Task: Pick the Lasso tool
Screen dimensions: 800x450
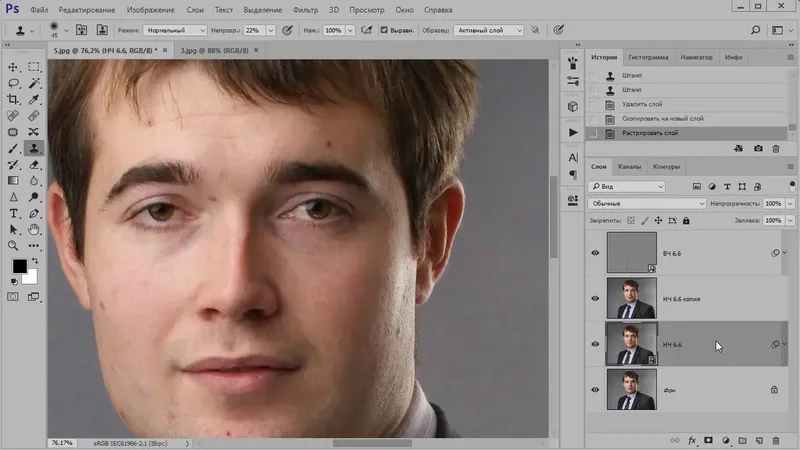Action: [13, 83]
